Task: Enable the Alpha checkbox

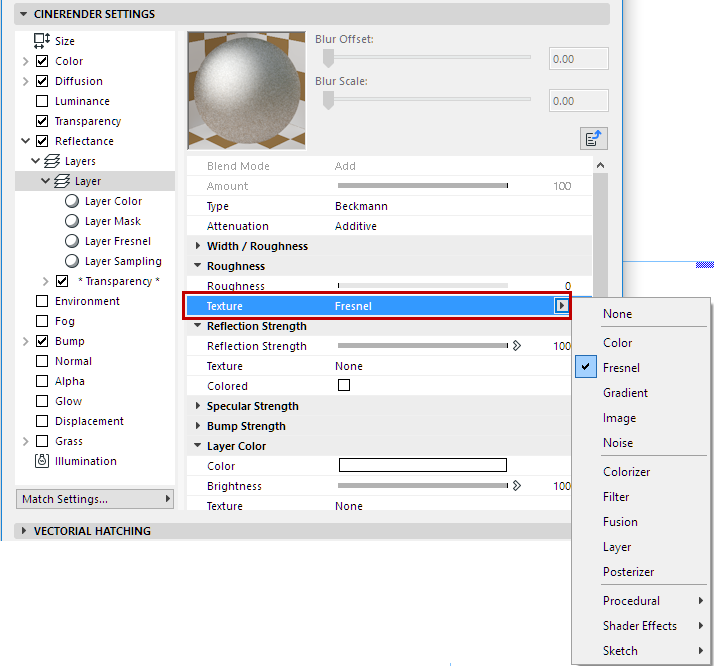Action: click(42, 381)
